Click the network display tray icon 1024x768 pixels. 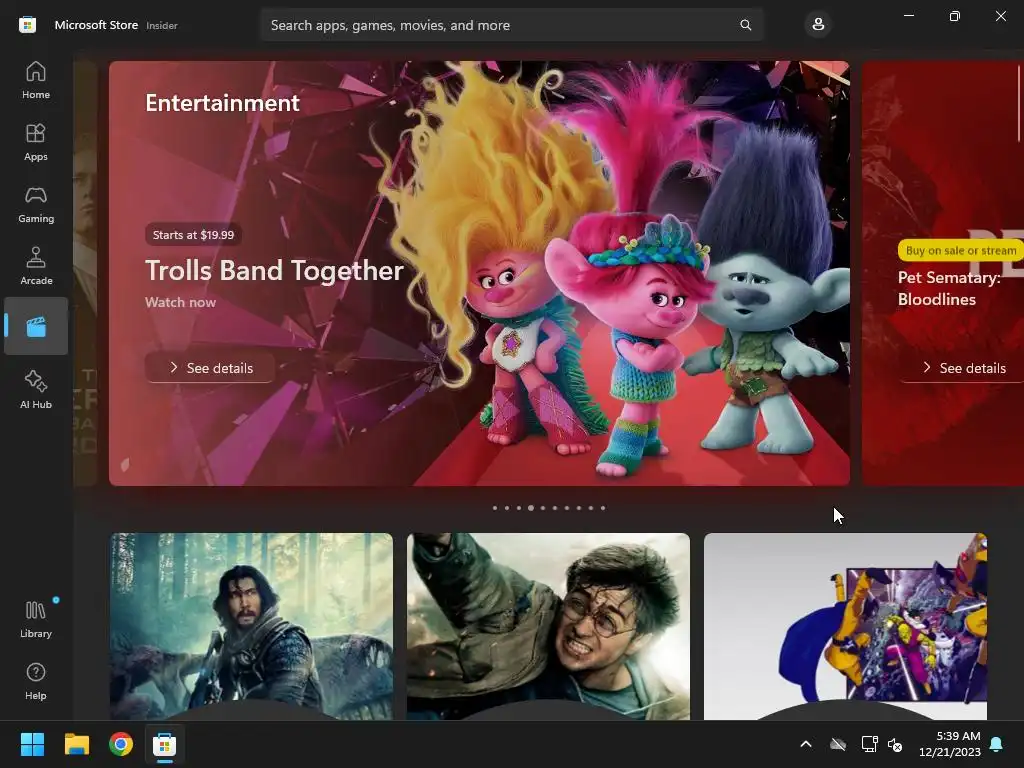(869, 744)
